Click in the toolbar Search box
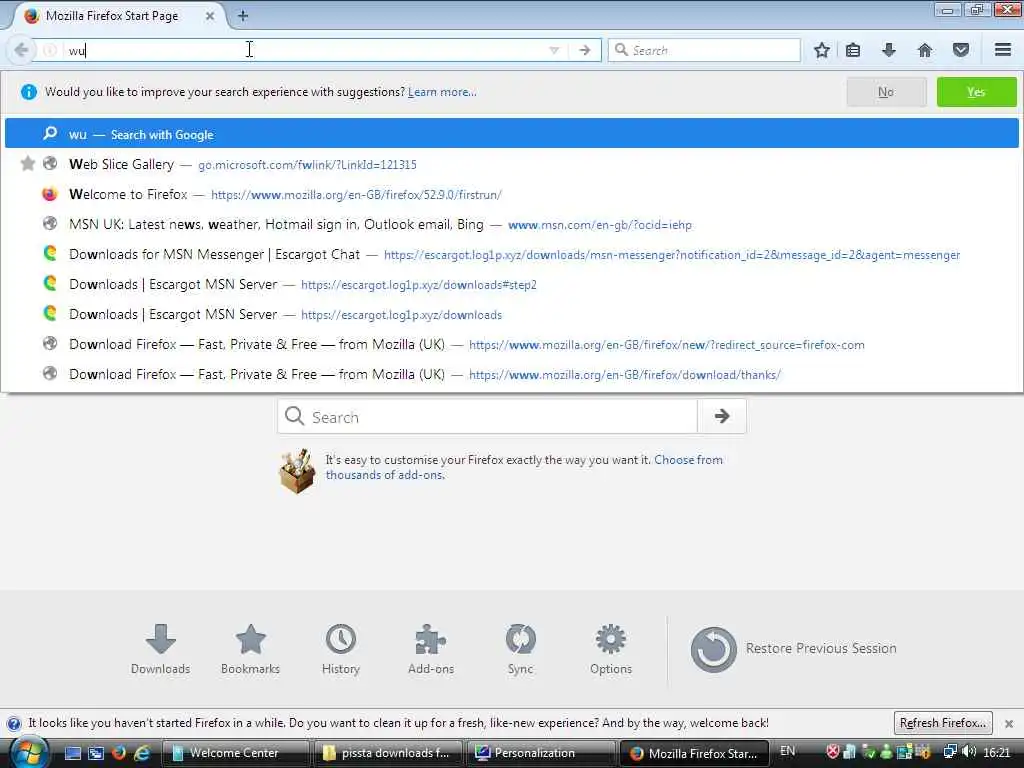 704,50
